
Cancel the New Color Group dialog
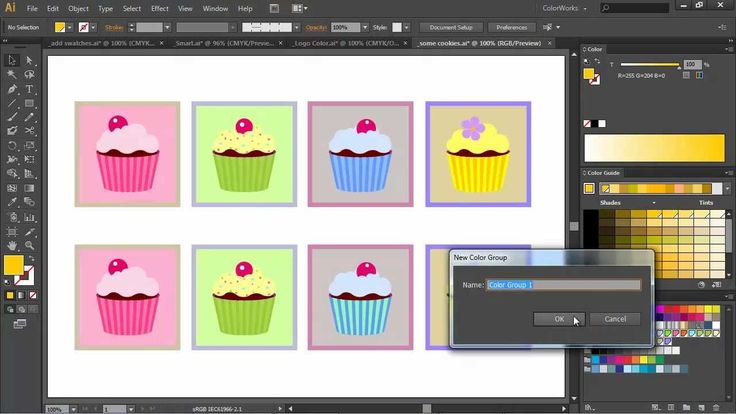(x=615, y=319)
